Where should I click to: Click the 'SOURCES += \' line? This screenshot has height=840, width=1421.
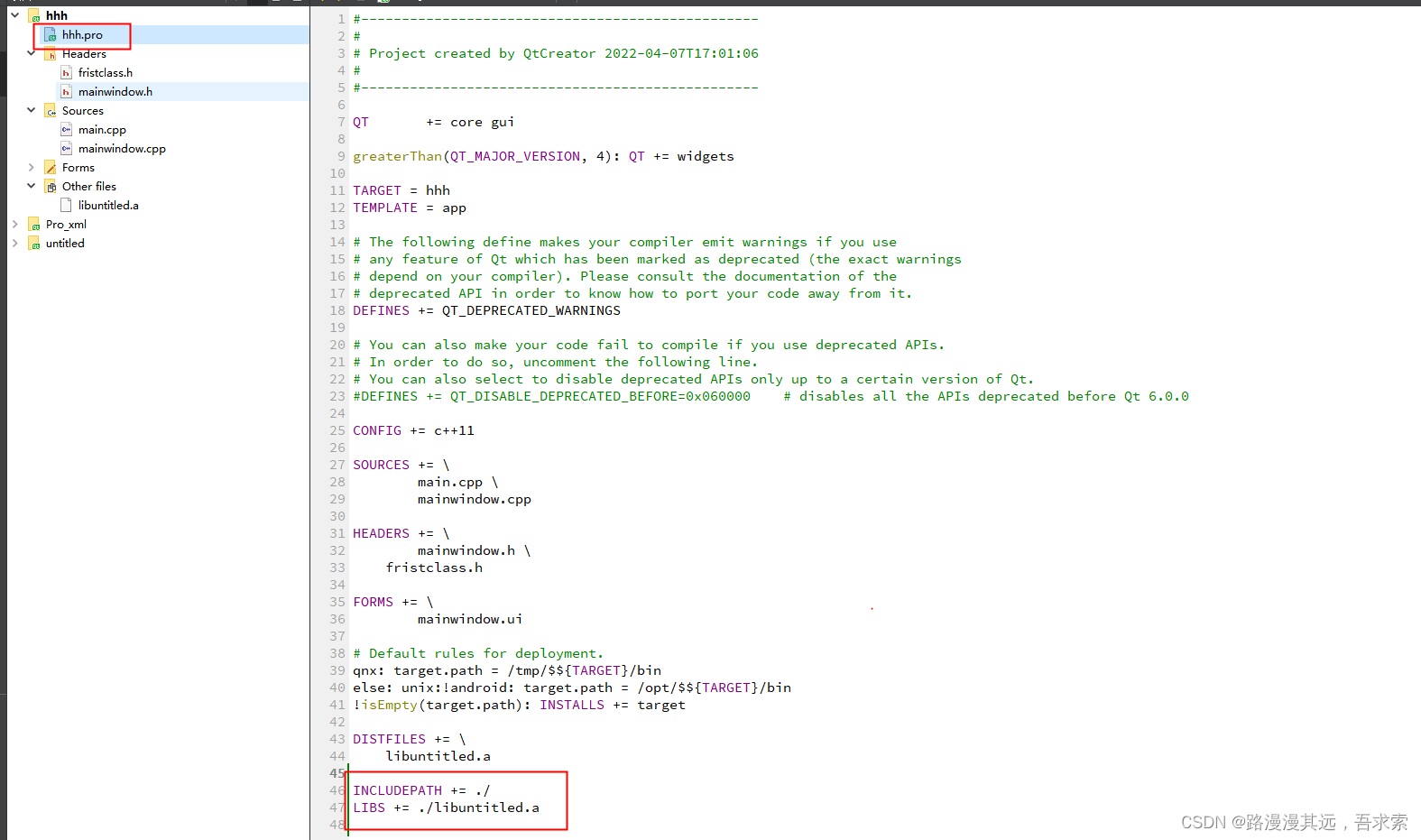point(401,465)
